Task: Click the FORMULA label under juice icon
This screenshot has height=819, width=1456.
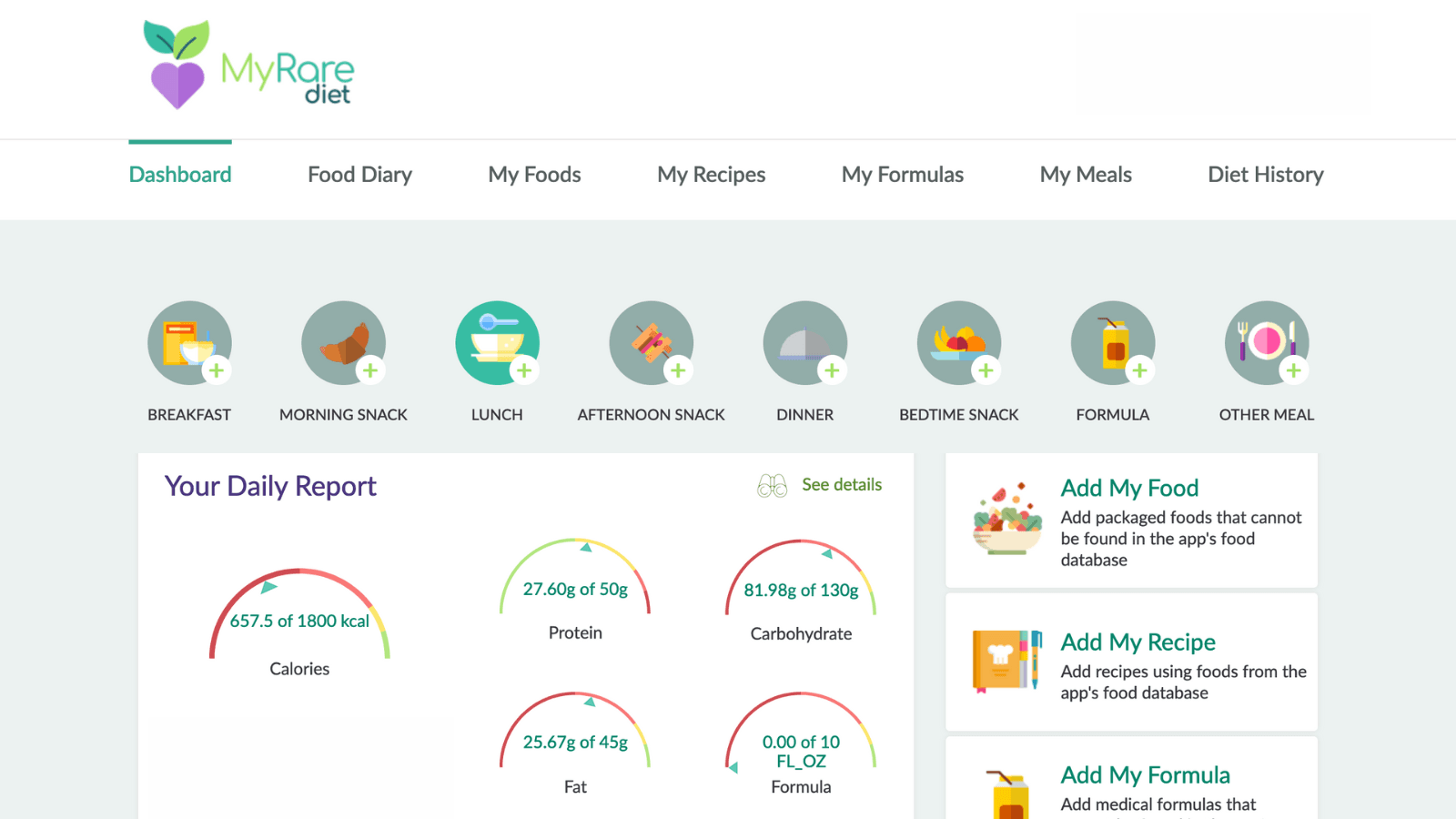Action: (1112, 415)
